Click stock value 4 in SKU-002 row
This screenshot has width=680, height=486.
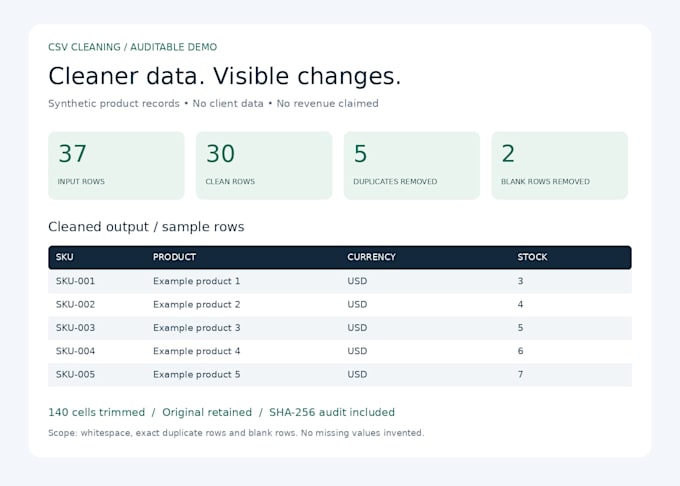[x=520, y=304]
